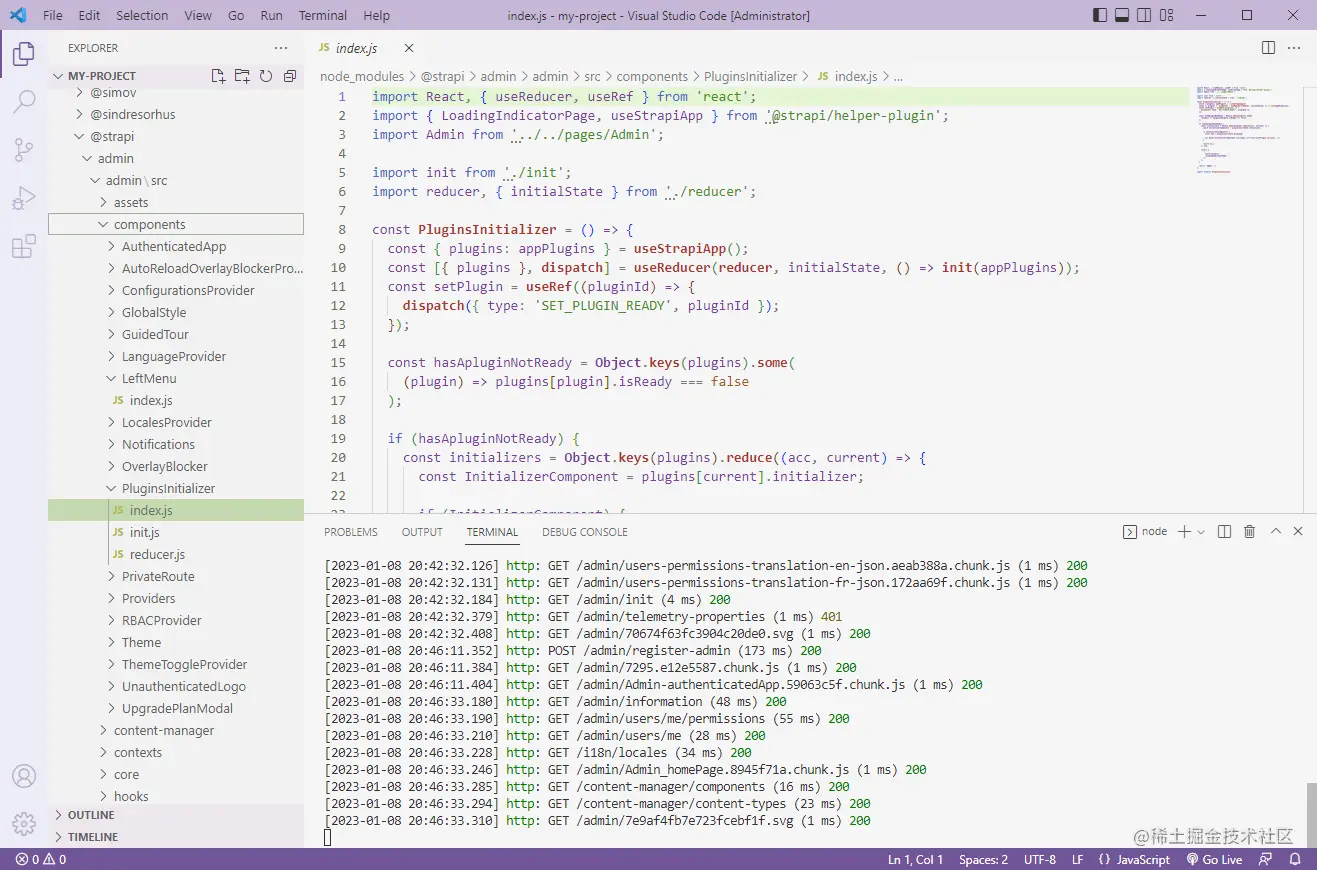Open customize layout icon in title bar
This screenshot has width=1317, height=870.
(x=1167, y=15)
